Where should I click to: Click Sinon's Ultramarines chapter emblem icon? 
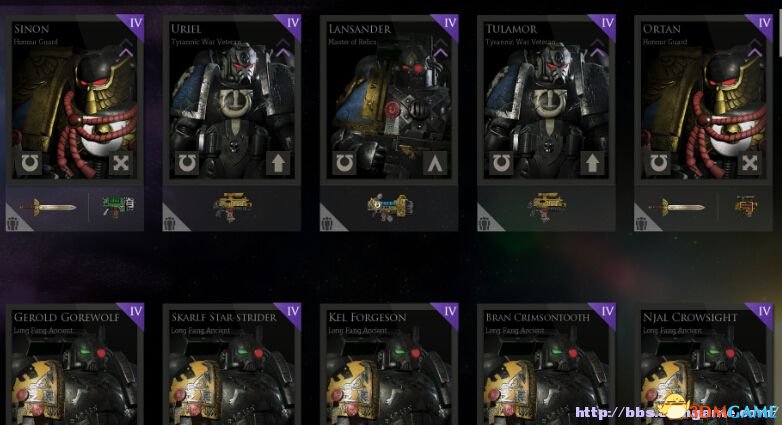point(28,163)
